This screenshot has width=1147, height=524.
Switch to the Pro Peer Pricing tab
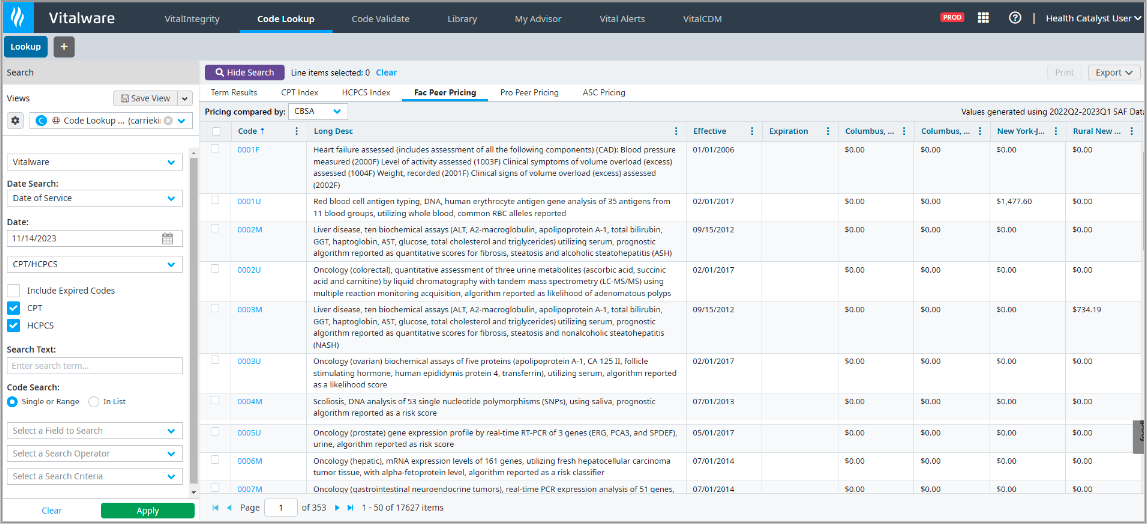(x=530, y=93)
